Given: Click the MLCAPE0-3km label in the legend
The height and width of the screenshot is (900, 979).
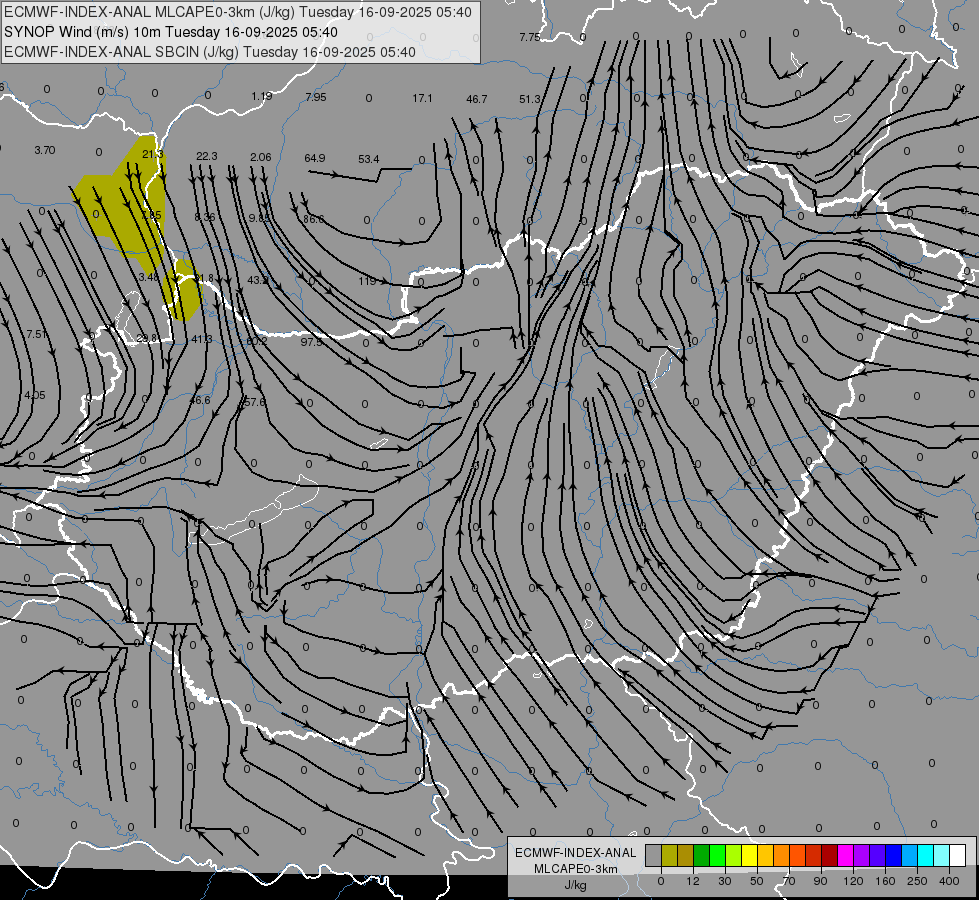Looking at the screenshot, I should (576, 869).
